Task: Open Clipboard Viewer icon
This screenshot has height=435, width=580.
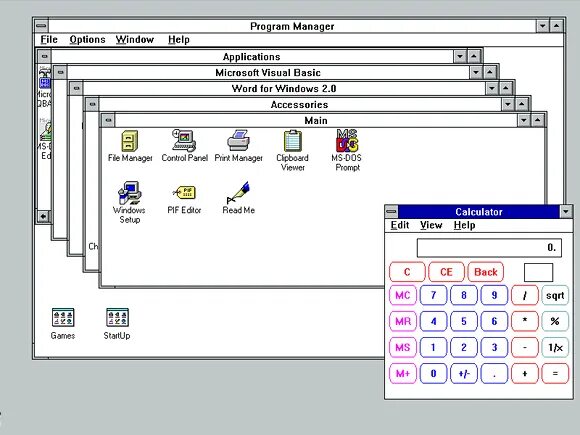Action: 293,151
